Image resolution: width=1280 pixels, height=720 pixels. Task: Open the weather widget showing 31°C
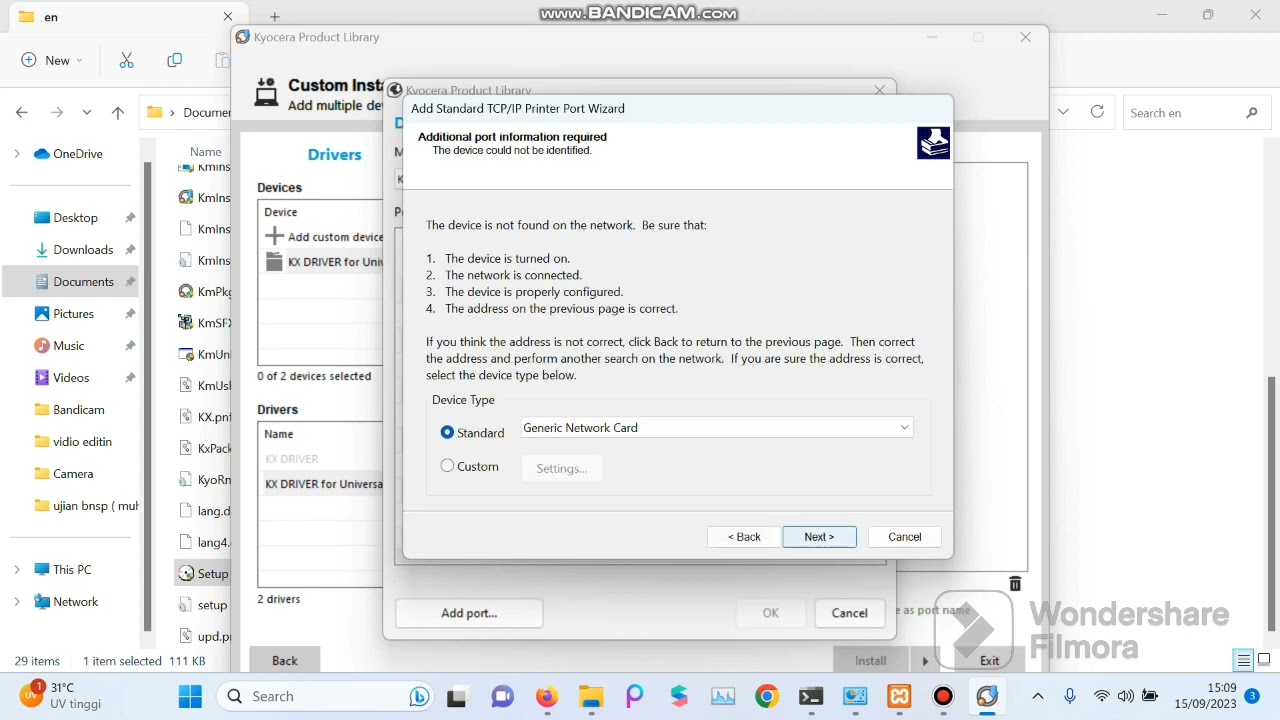point(62,696)
